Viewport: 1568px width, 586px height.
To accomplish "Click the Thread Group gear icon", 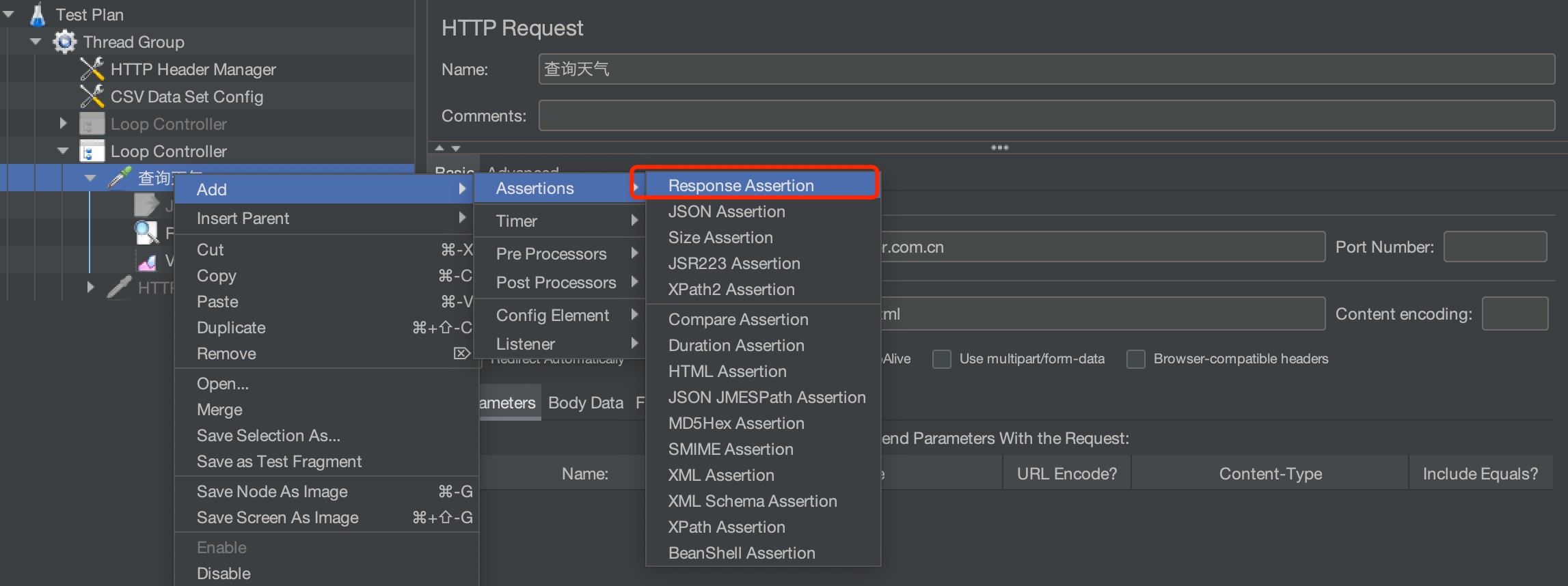I will tap(64, 42).
